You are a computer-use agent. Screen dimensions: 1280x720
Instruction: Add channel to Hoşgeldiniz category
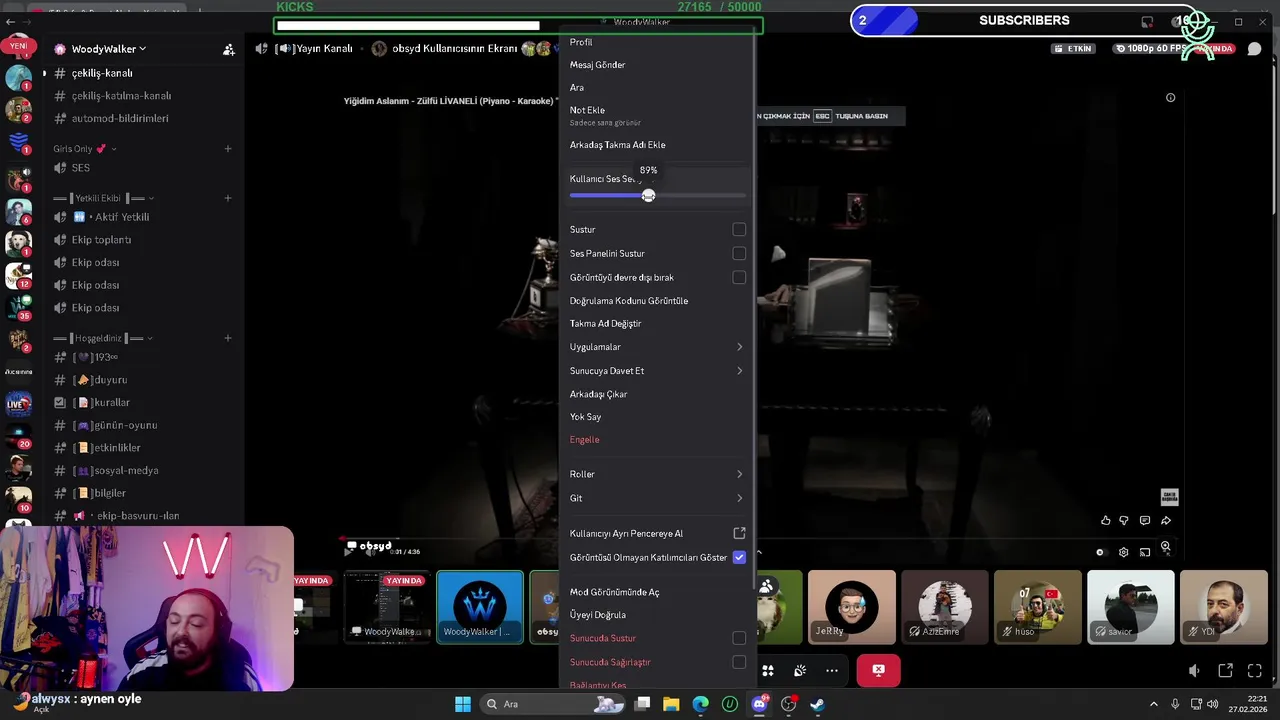[228, 338]
